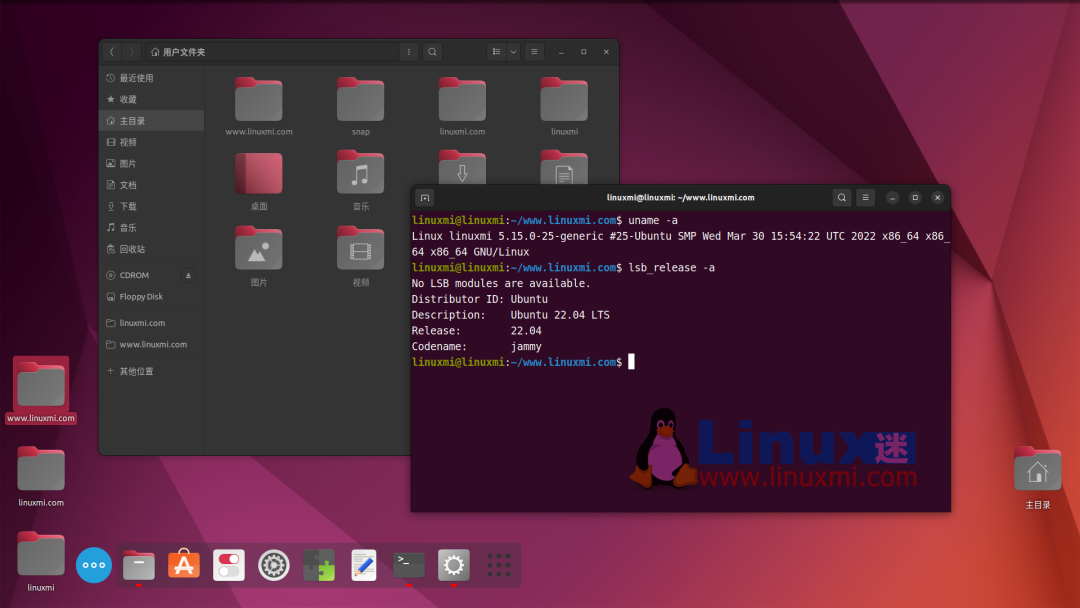Open the view options dropdown chevron

512,51
